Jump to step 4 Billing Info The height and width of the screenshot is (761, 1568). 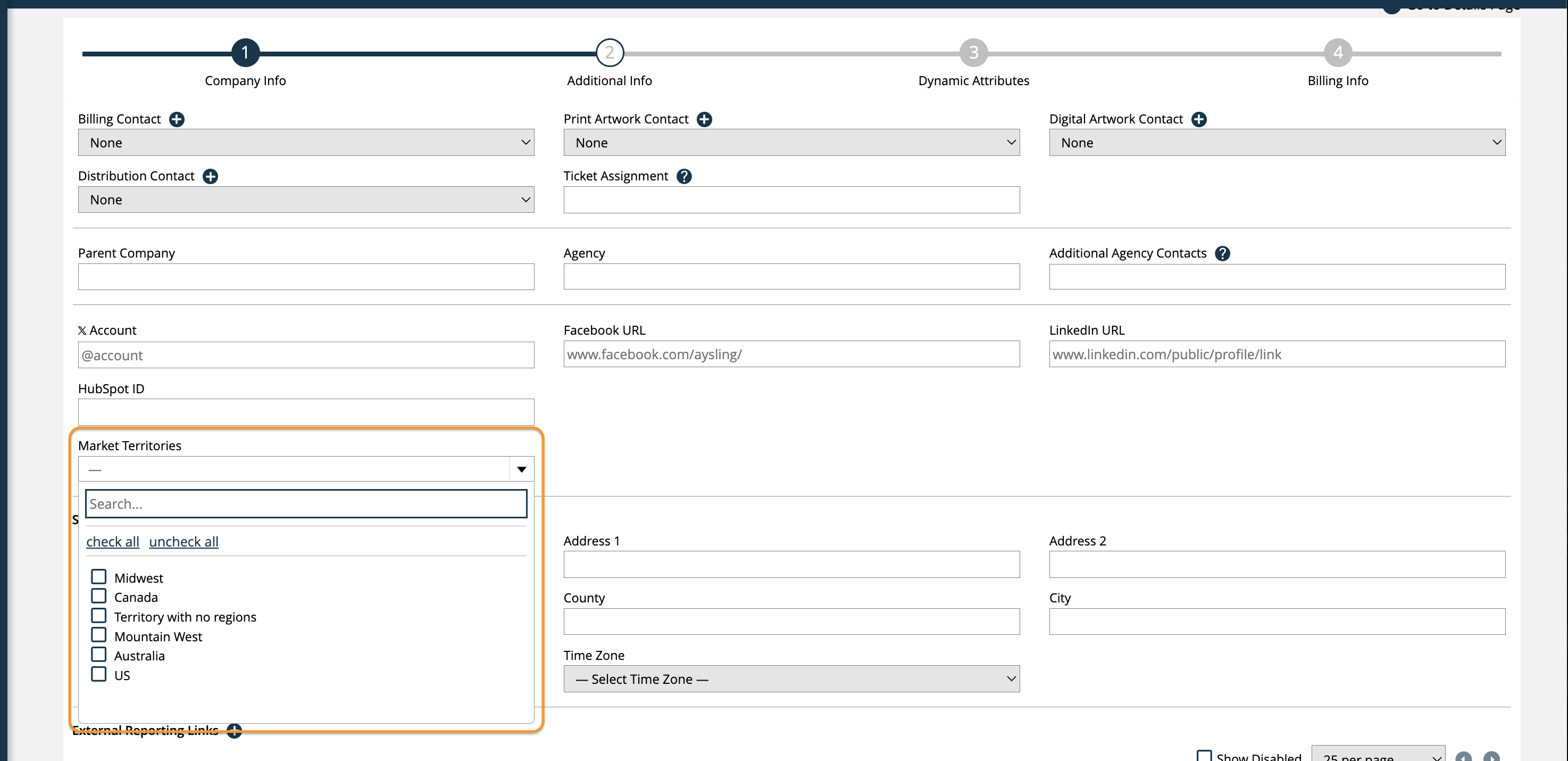[1337, 53]
